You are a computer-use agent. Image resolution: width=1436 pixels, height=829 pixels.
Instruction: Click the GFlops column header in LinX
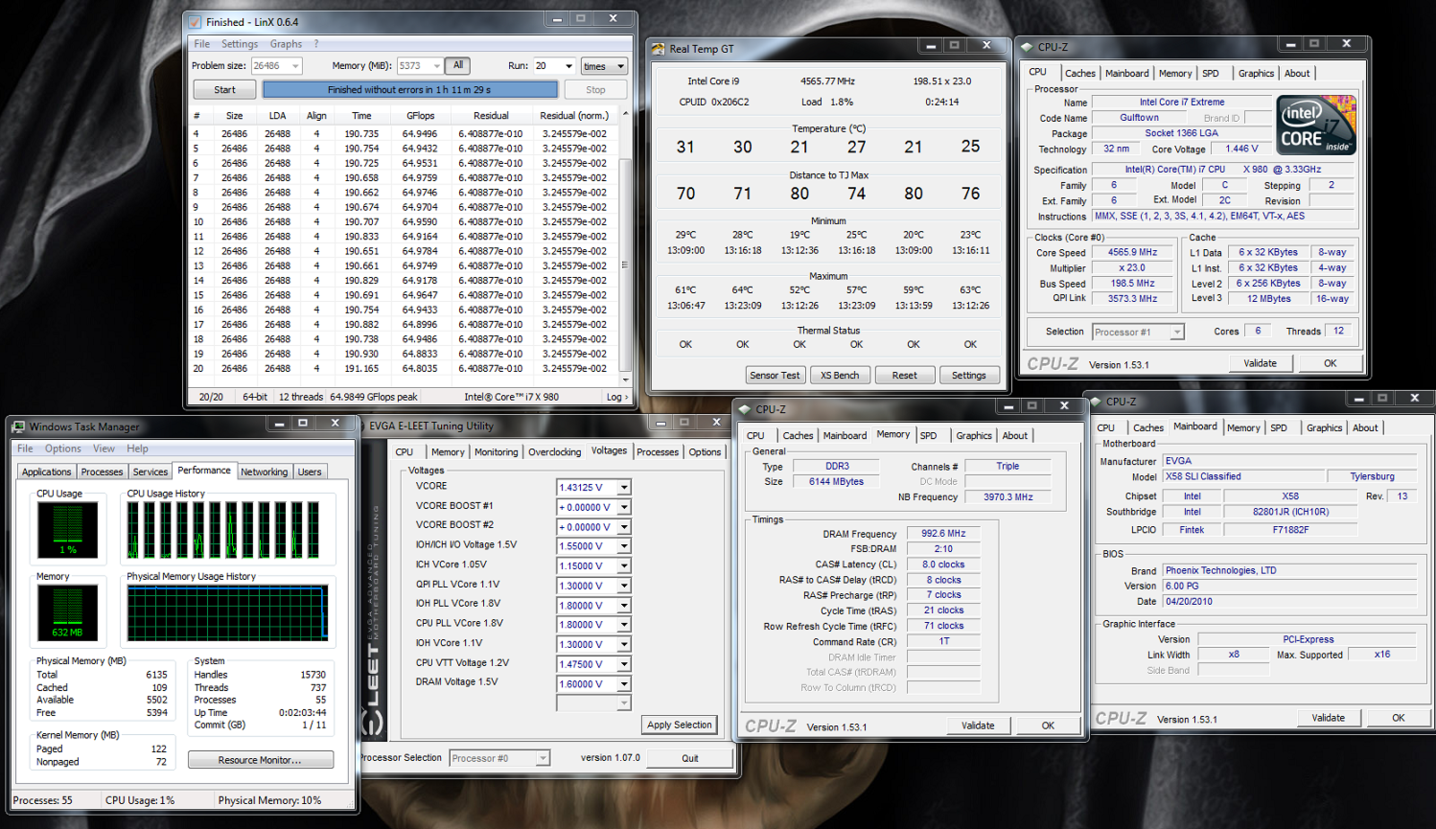coord(420,116)
